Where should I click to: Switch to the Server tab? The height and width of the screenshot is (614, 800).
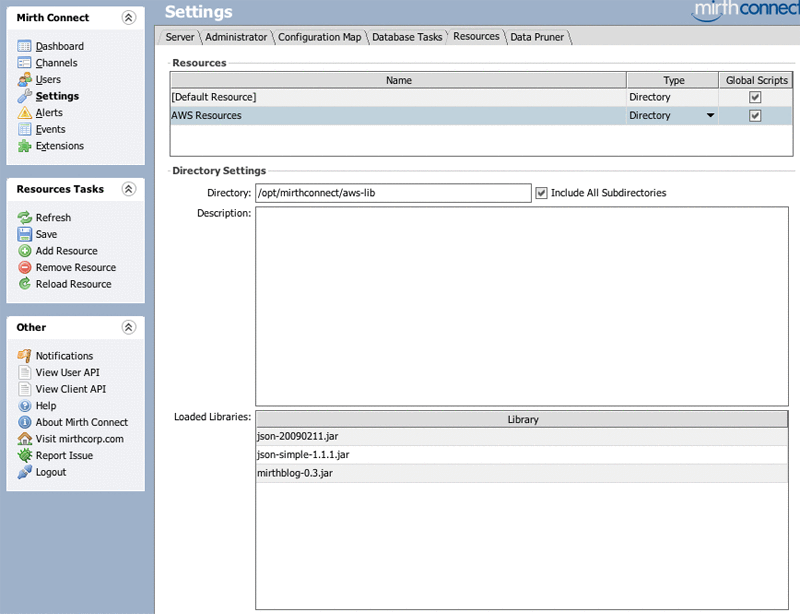(180, 37)
